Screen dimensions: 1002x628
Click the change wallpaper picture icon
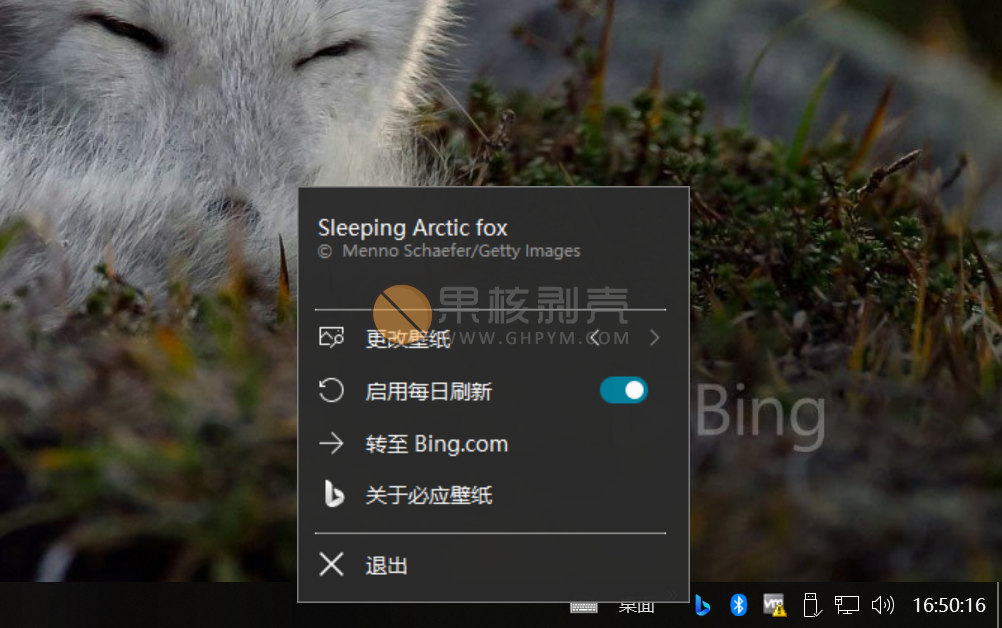click(331, 338)
